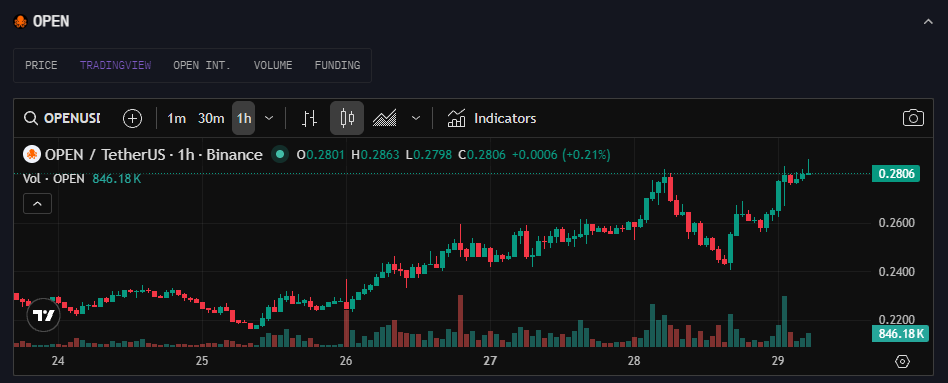Open chart settings hexagon icon

[902, 362]
